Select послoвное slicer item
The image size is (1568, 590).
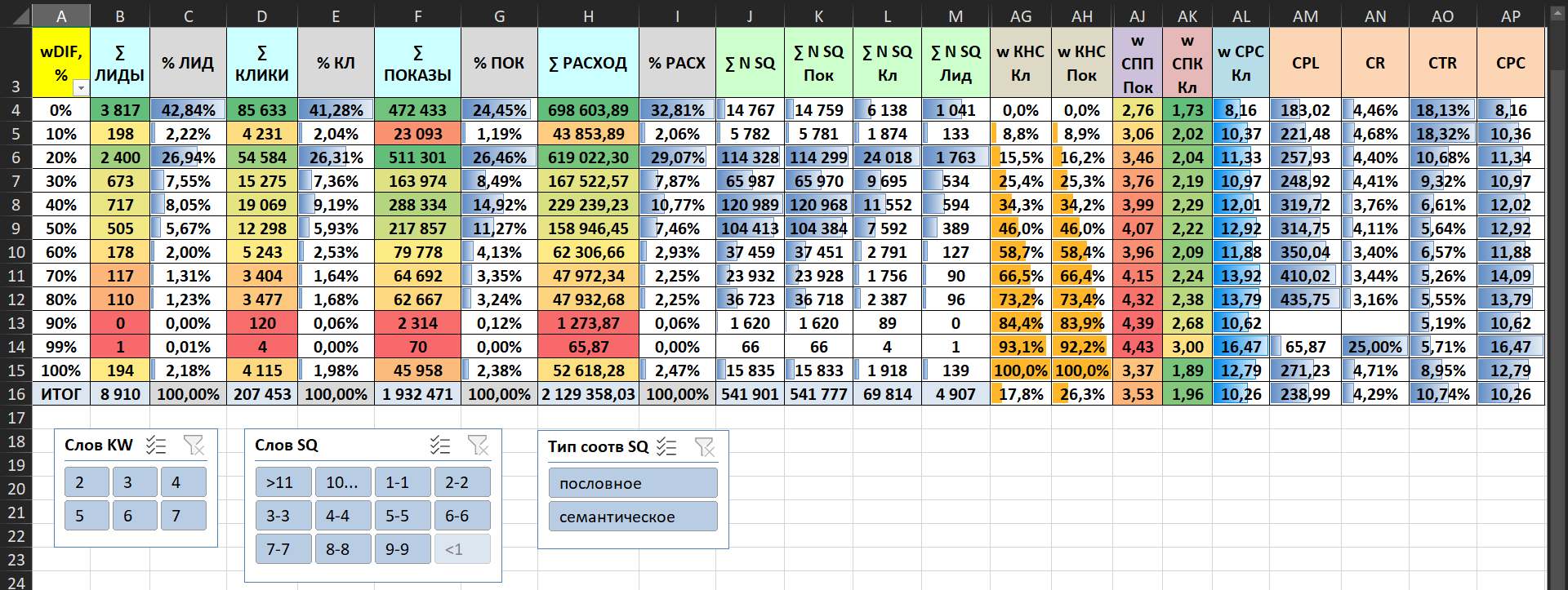633,483
